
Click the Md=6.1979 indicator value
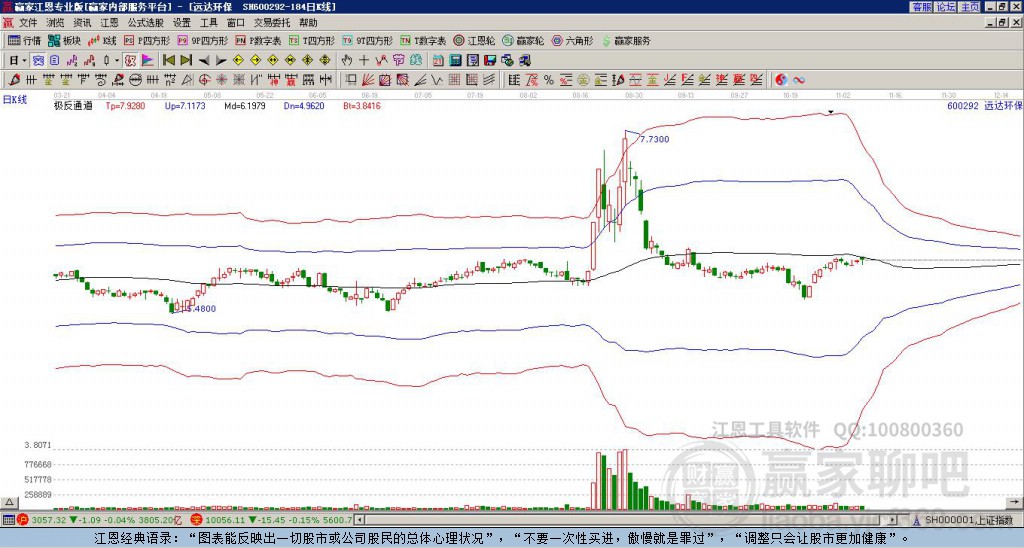245,105
